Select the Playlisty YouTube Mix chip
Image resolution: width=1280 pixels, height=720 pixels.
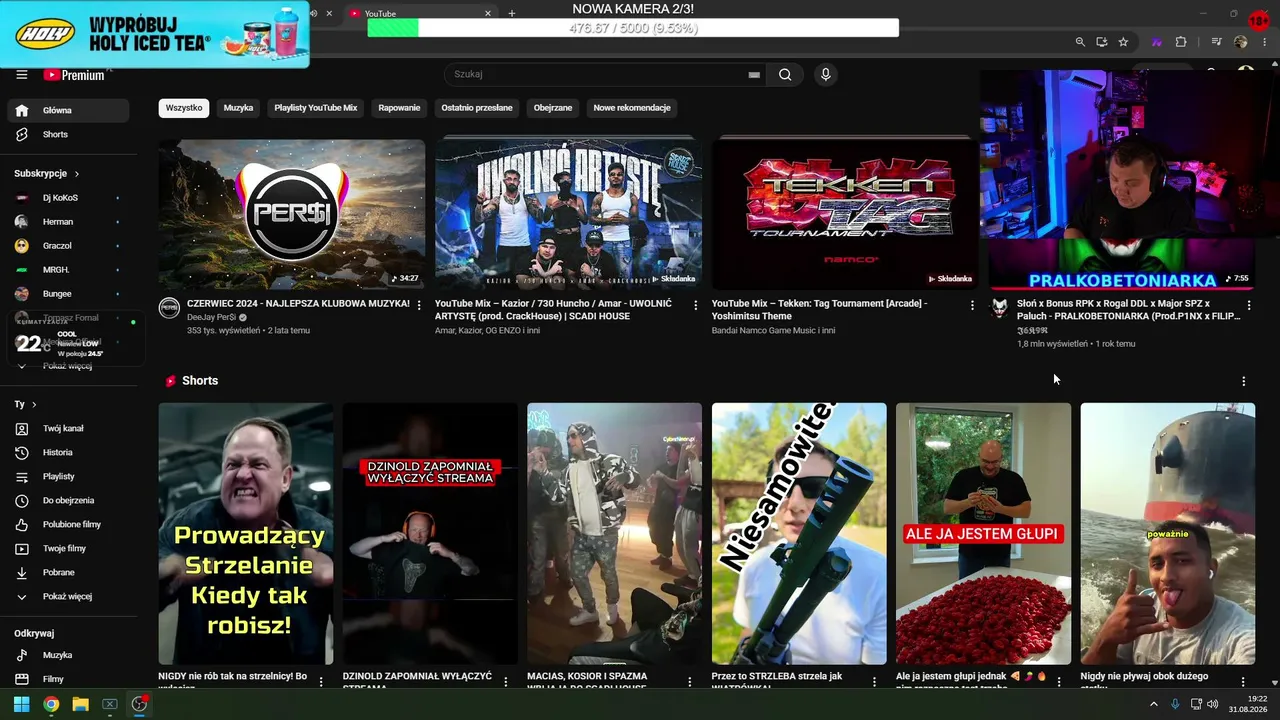[x=316, y=108]
